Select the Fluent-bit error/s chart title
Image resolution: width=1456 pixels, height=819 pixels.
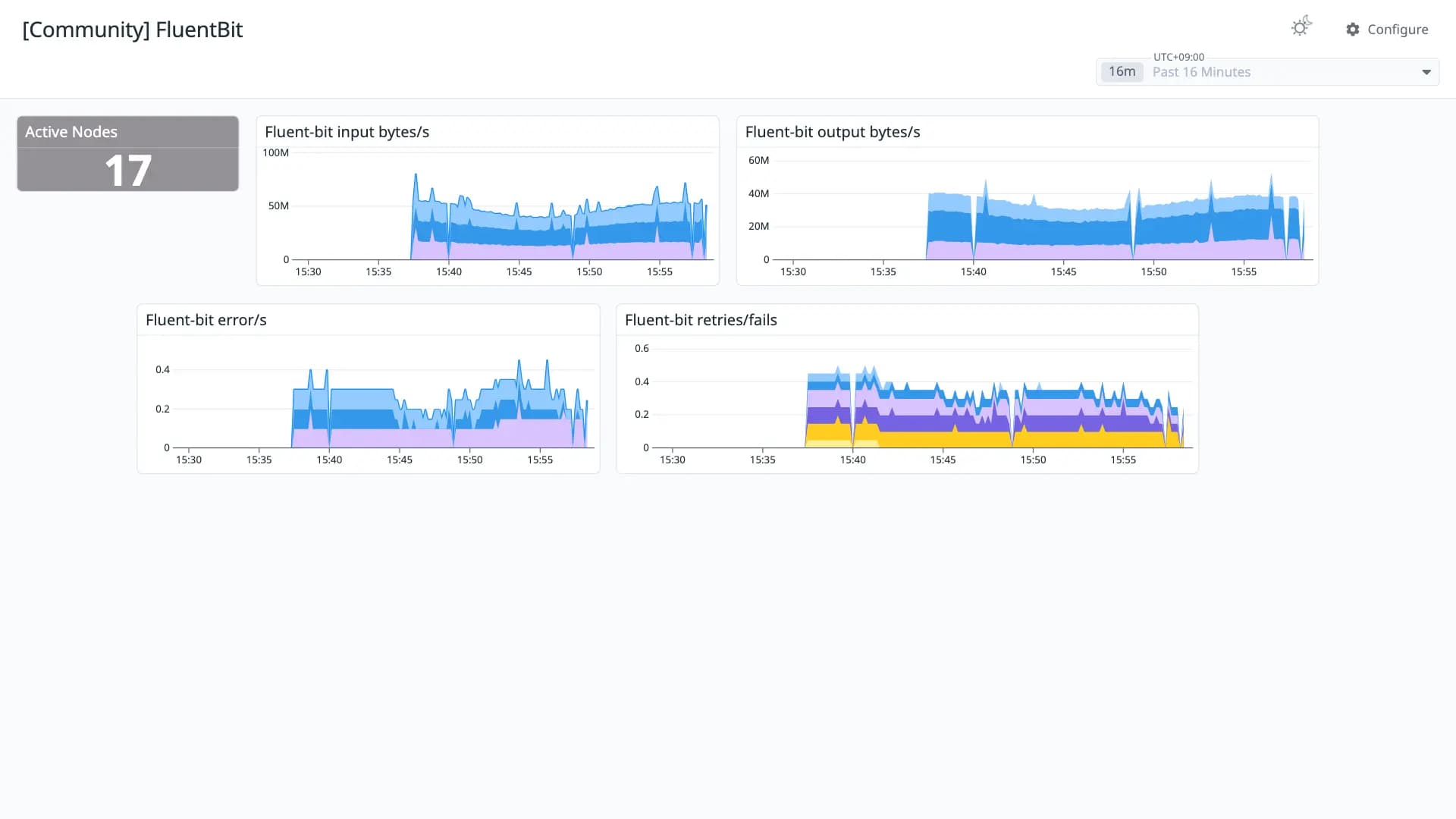click(206, 320)
